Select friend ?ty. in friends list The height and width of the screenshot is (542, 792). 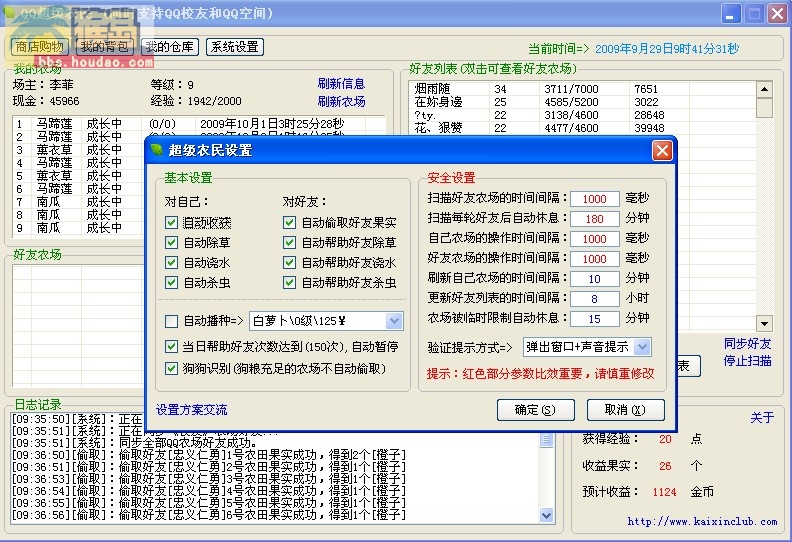[x=582, y=115]
